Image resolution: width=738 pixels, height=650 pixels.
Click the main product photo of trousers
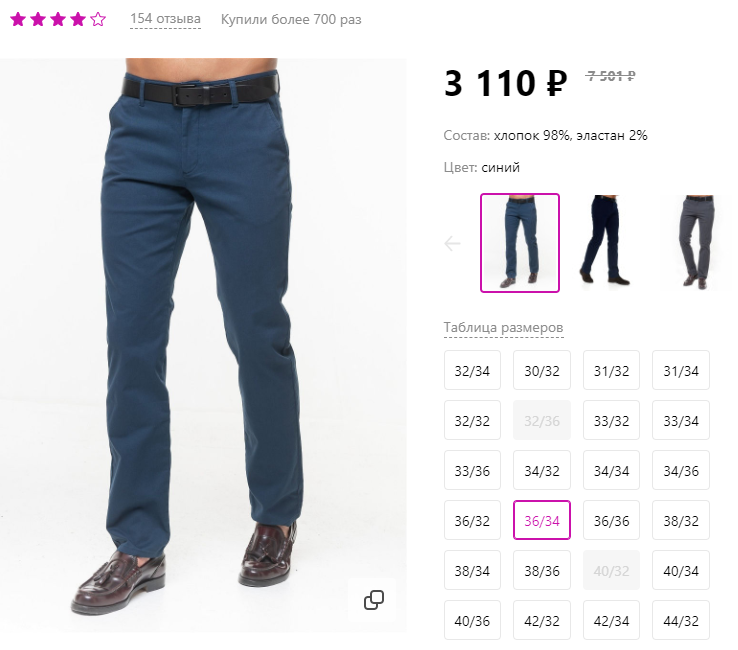pos(203,345)
